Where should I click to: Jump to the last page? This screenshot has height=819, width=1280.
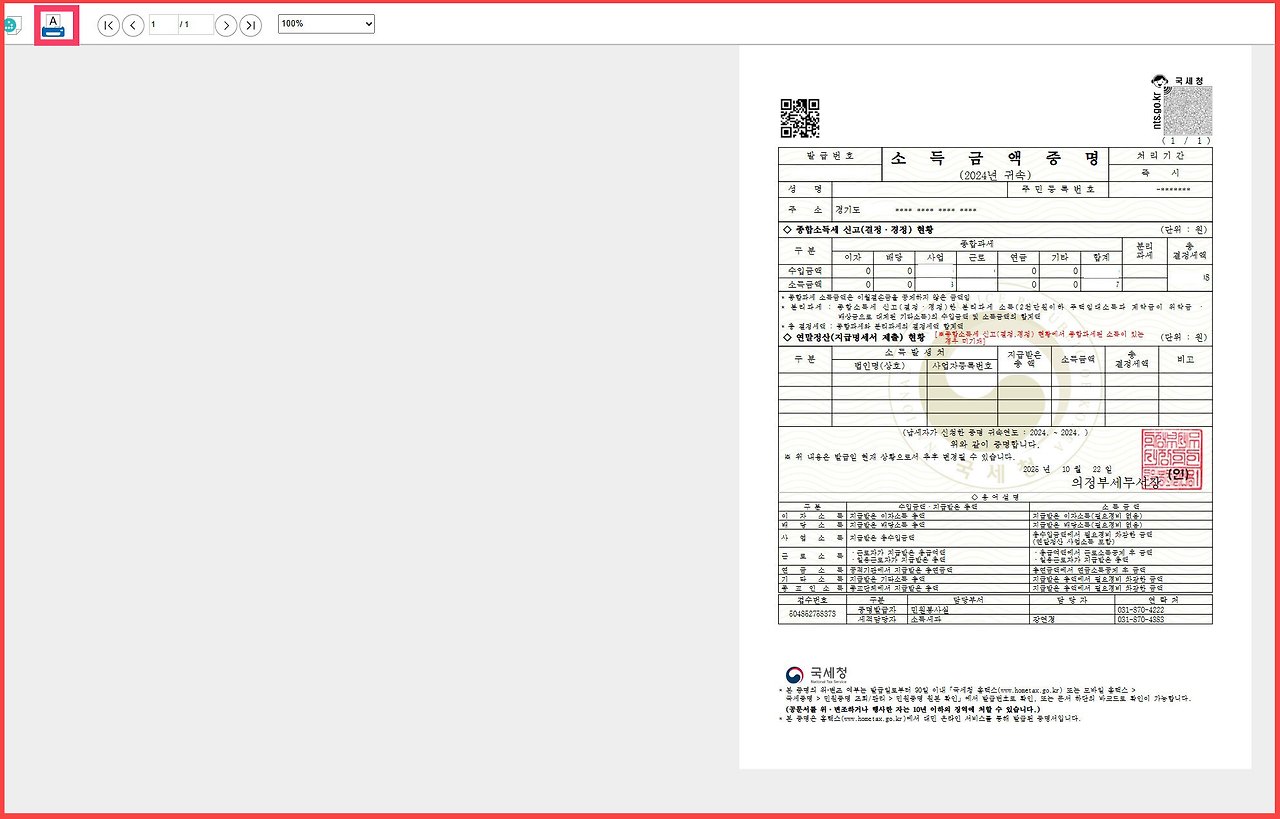click(x=251, y=25)
